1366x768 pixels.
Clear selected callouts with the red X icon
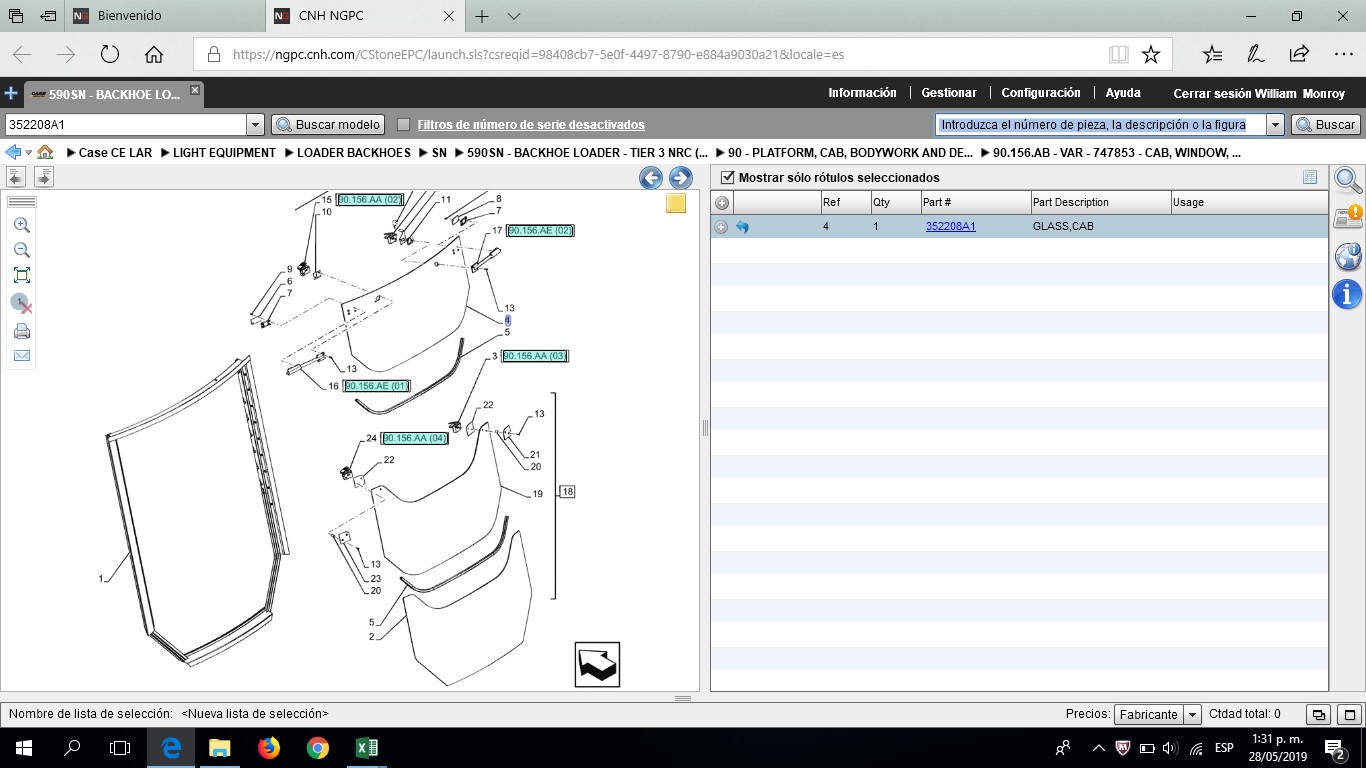(x=21, y=304)
